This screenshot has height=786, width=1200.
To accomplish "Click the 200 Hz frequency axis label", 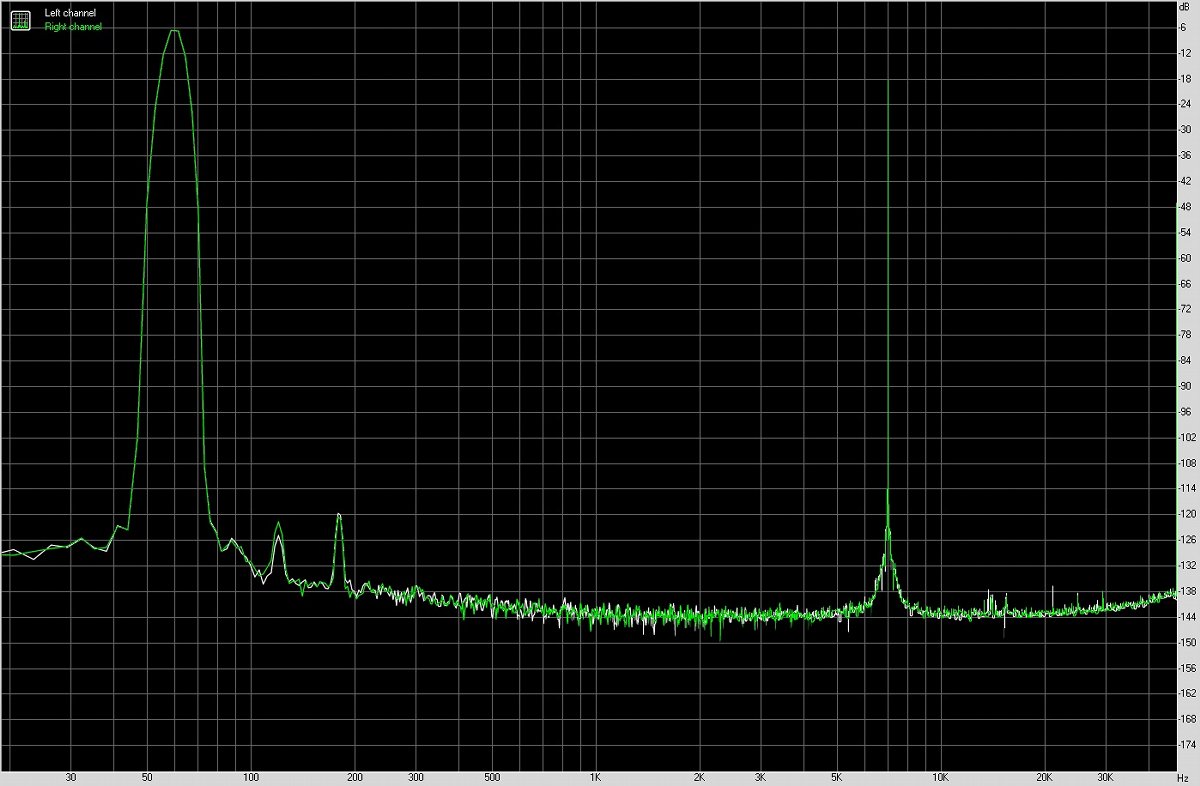I will click(x=355, y=777).
